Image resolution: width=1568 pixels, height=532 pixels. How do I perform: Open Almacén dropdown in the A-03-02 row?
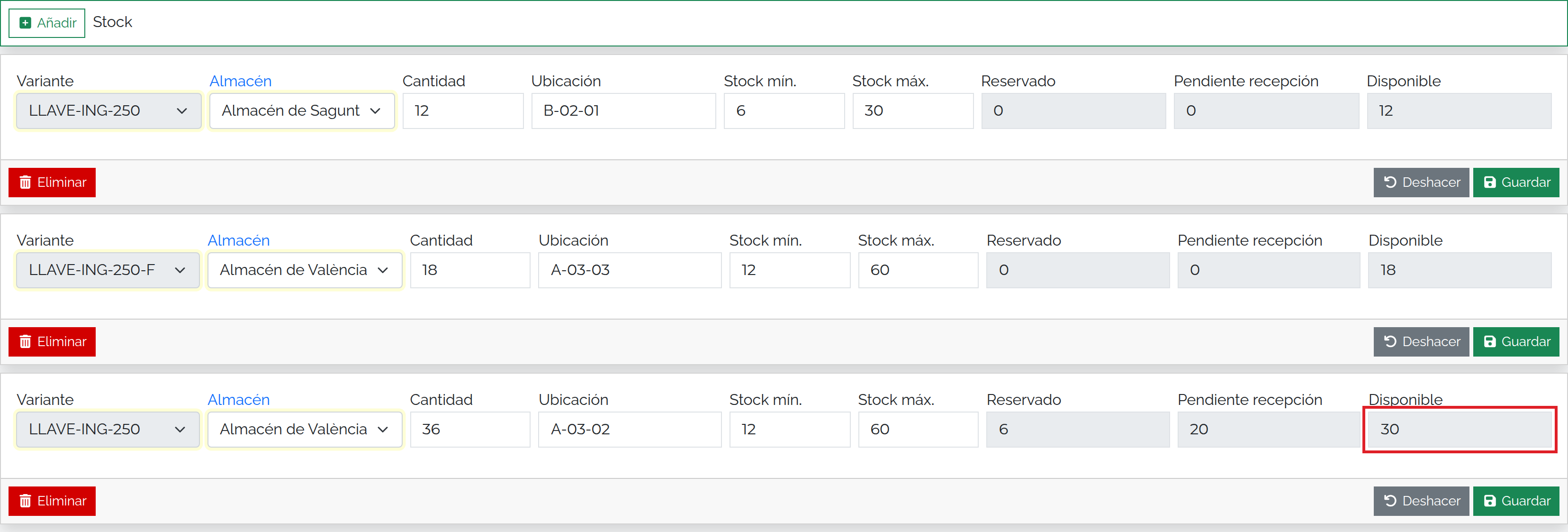(304, 430)
